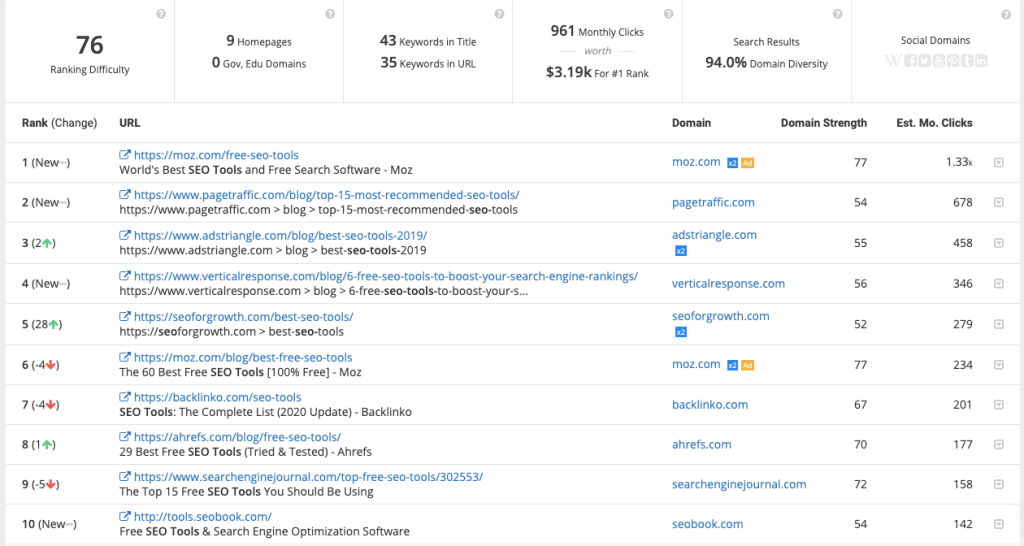This screenshot has width=1024, height=546.
Task: Click the Ad badge in rank 1 moz.com row
Action: pos(748,163)
